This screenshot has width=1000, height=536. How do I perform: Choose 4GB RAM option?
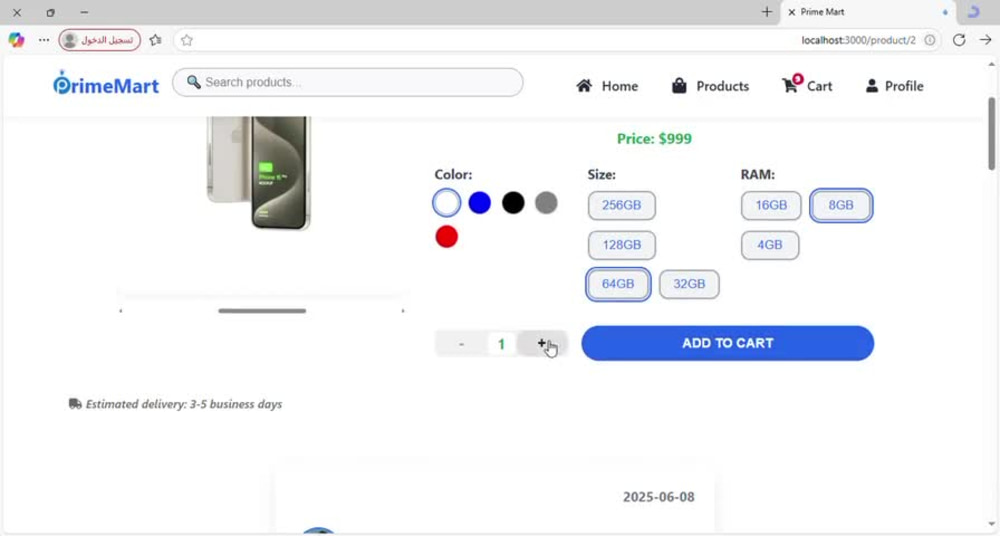pos(770,245)
